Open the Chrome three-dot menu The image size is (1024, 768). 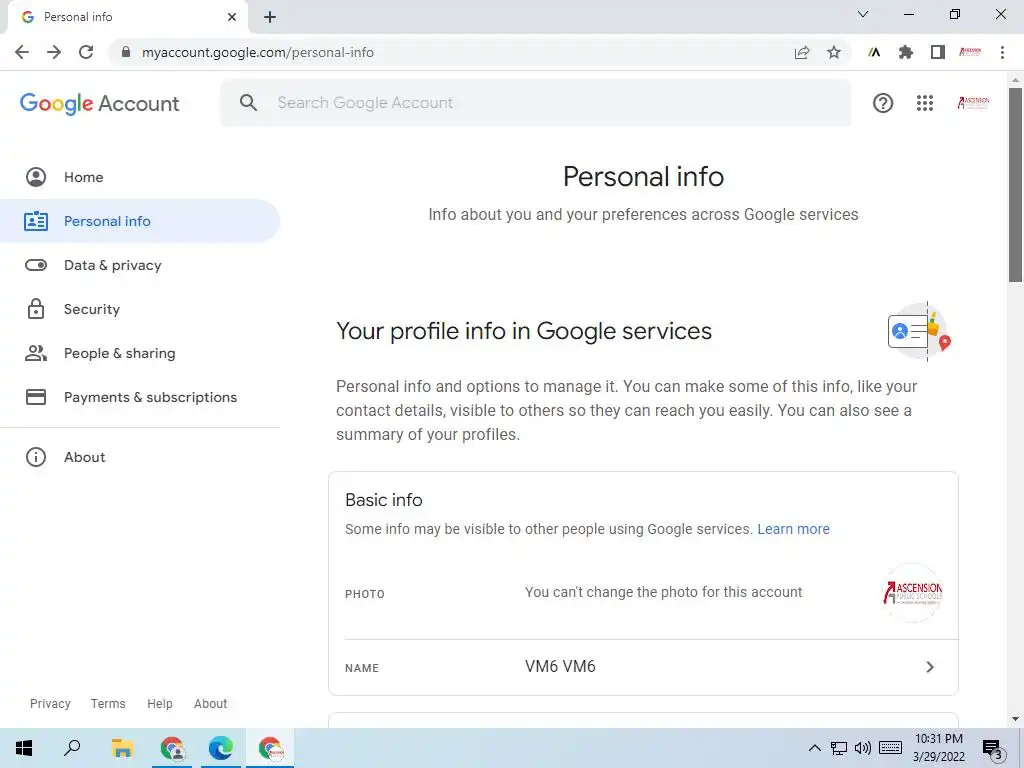1002,52
